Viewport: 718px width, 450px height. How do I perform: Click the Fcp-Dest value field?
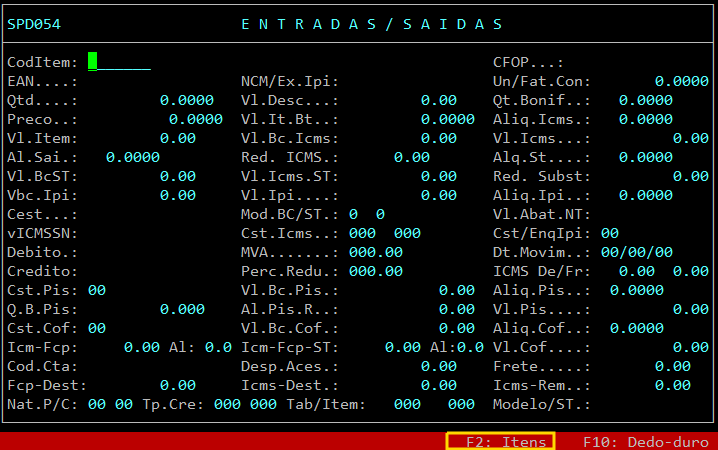click(177, 385)
